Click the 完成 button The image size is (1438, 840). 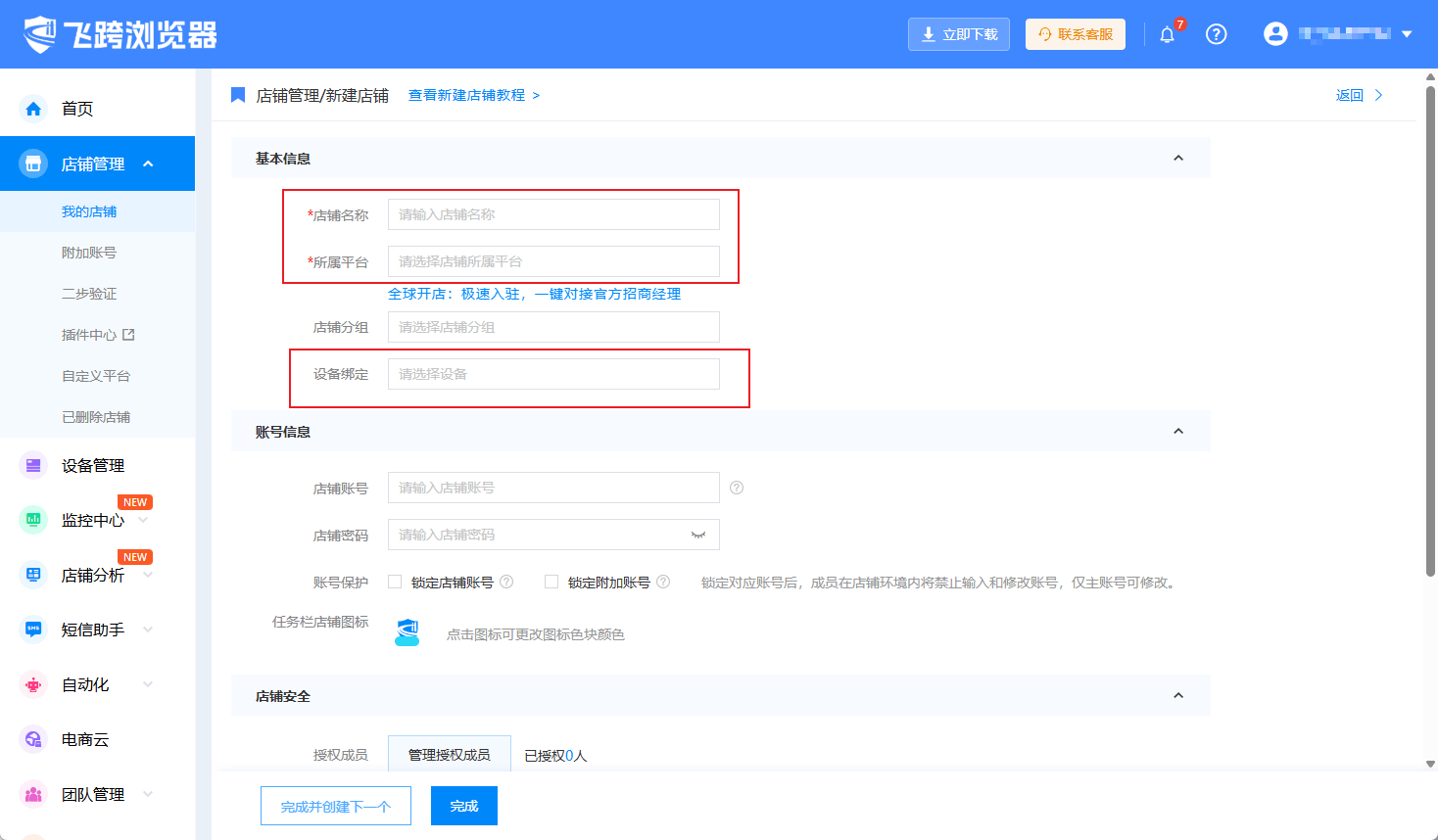[x=463, y=806]
